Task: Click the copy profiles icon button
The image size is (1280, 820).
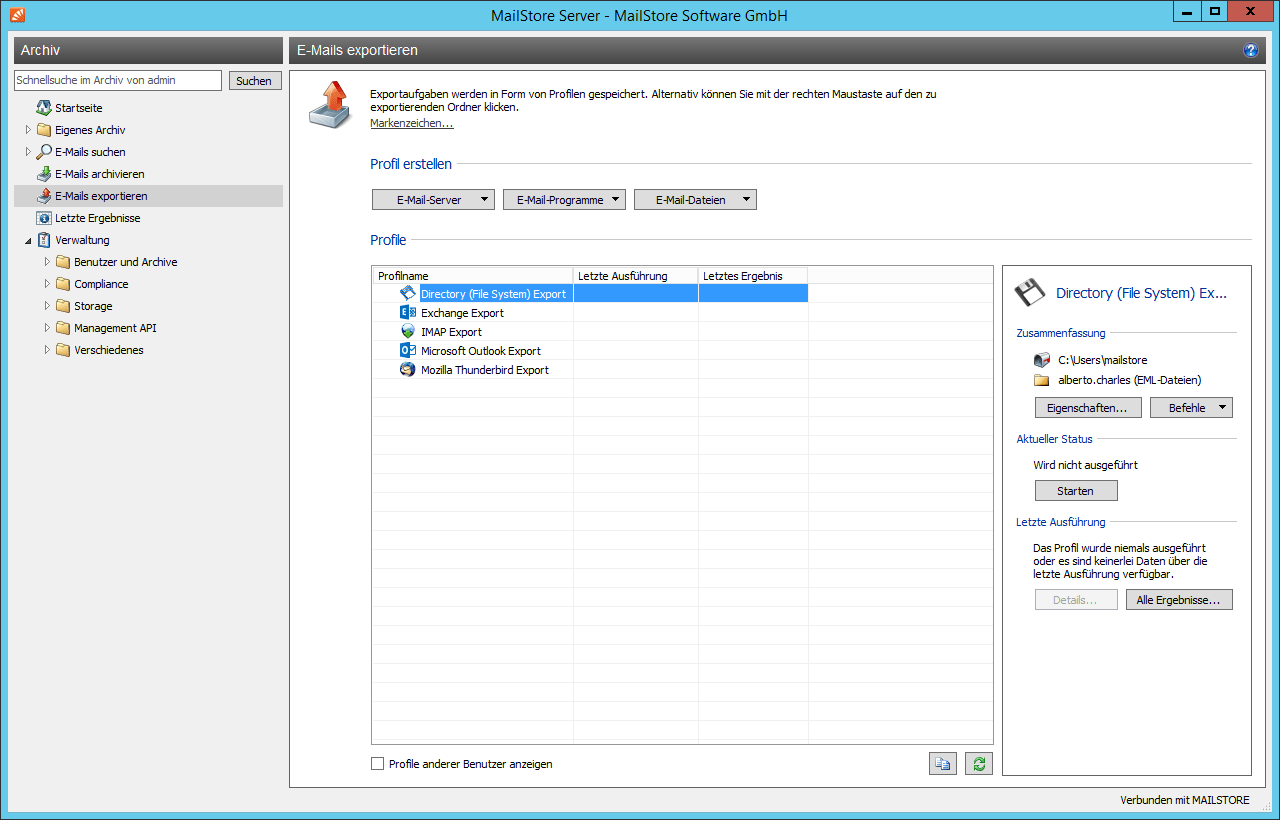Action: pyautogui.click(x=942, y=764)
